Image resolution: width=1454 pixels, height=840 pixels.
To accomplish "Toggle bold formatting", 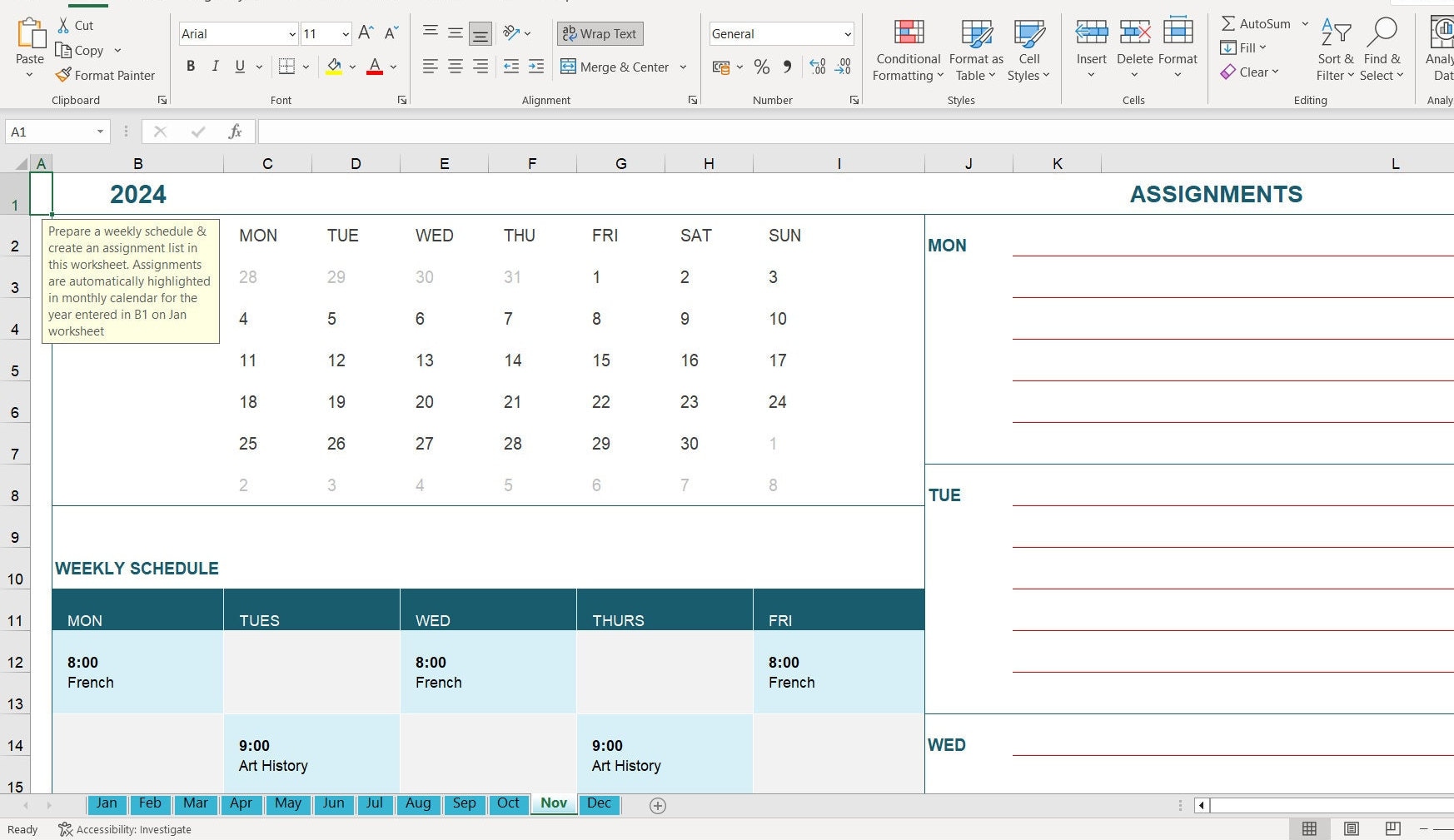I will tap(191, 66).
